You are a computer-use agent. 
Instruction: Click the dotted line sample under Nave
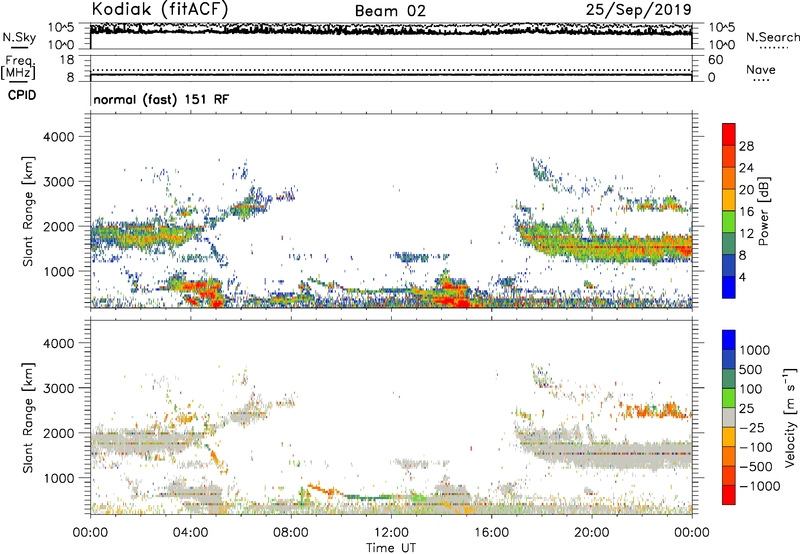tap(761, 80)
